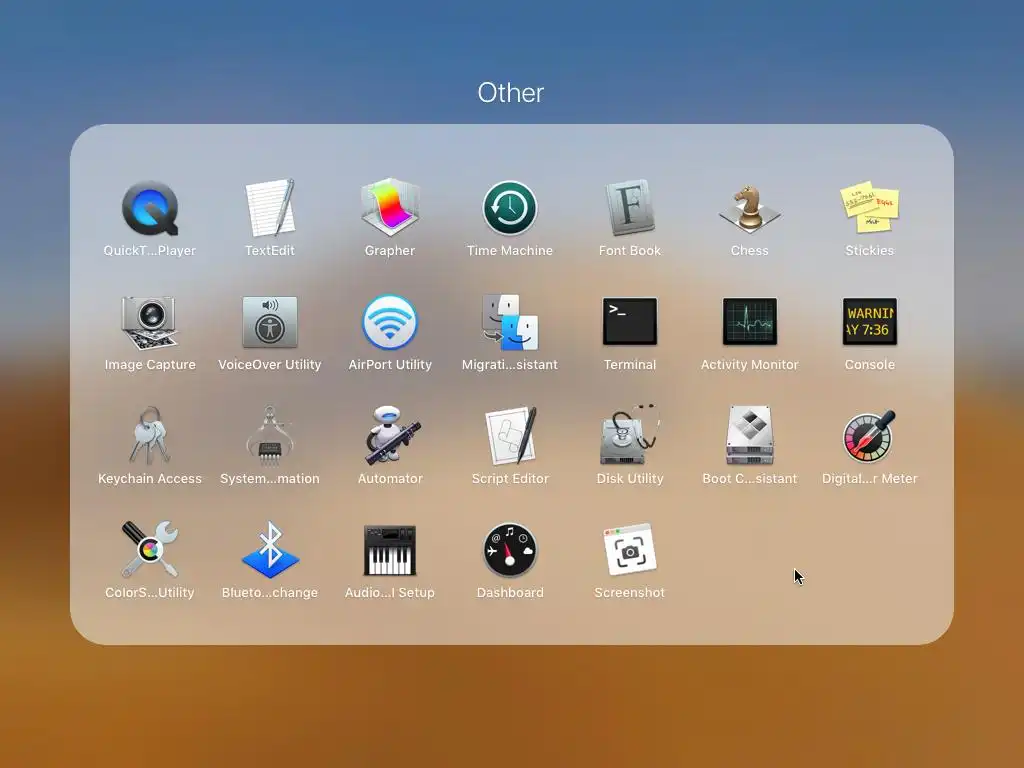Launch AirPort Utility Wi-Fi icon
The height and width of the screenshot is (768, 1024).
390,322
